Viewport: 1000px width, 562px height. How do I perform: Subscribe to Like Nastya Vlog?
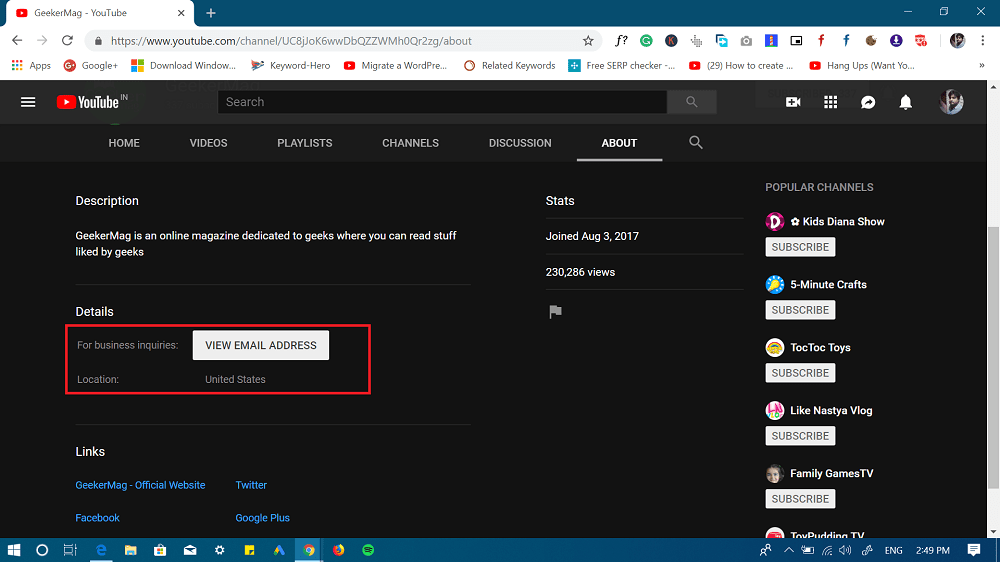pos(800,436)
